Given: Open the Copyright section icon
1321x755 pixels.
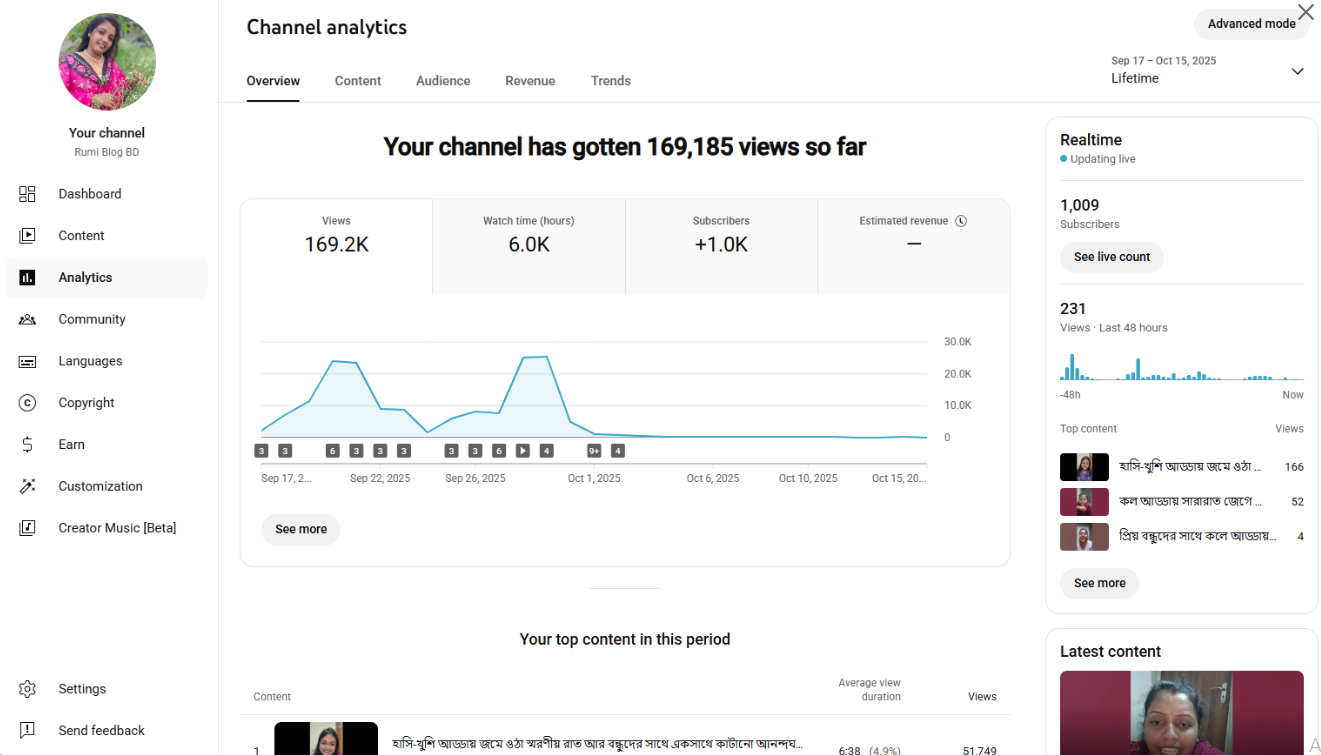Looking at the screenshot, I should [x=27, y=402].
